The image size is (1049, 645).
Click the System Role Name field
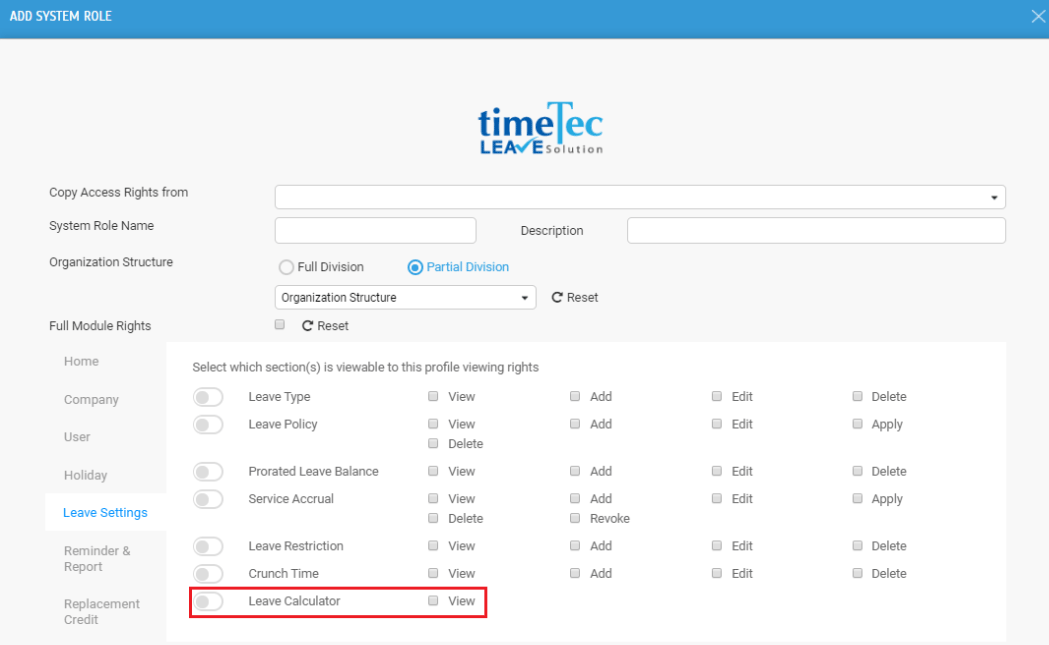375,230
